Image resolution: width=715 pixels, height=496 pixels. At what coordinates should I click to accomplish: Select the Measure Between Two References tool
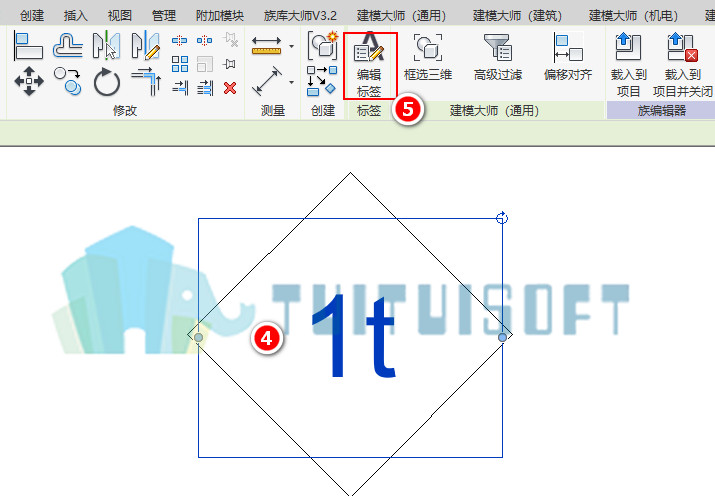267,81
